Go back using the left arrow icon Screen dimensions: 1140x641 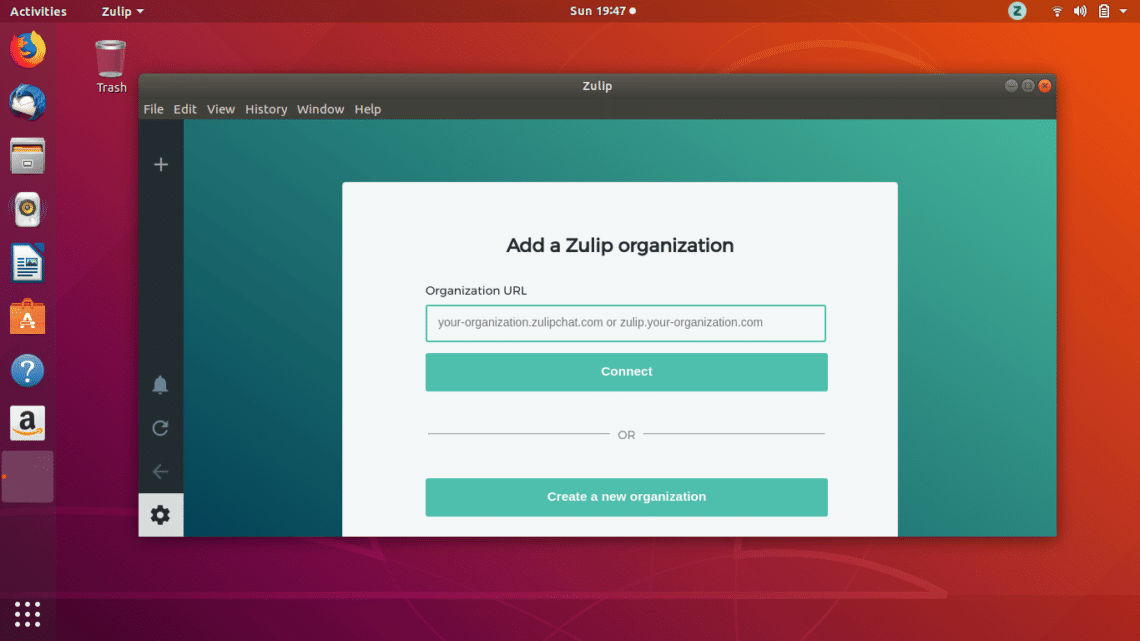[160, 472]
